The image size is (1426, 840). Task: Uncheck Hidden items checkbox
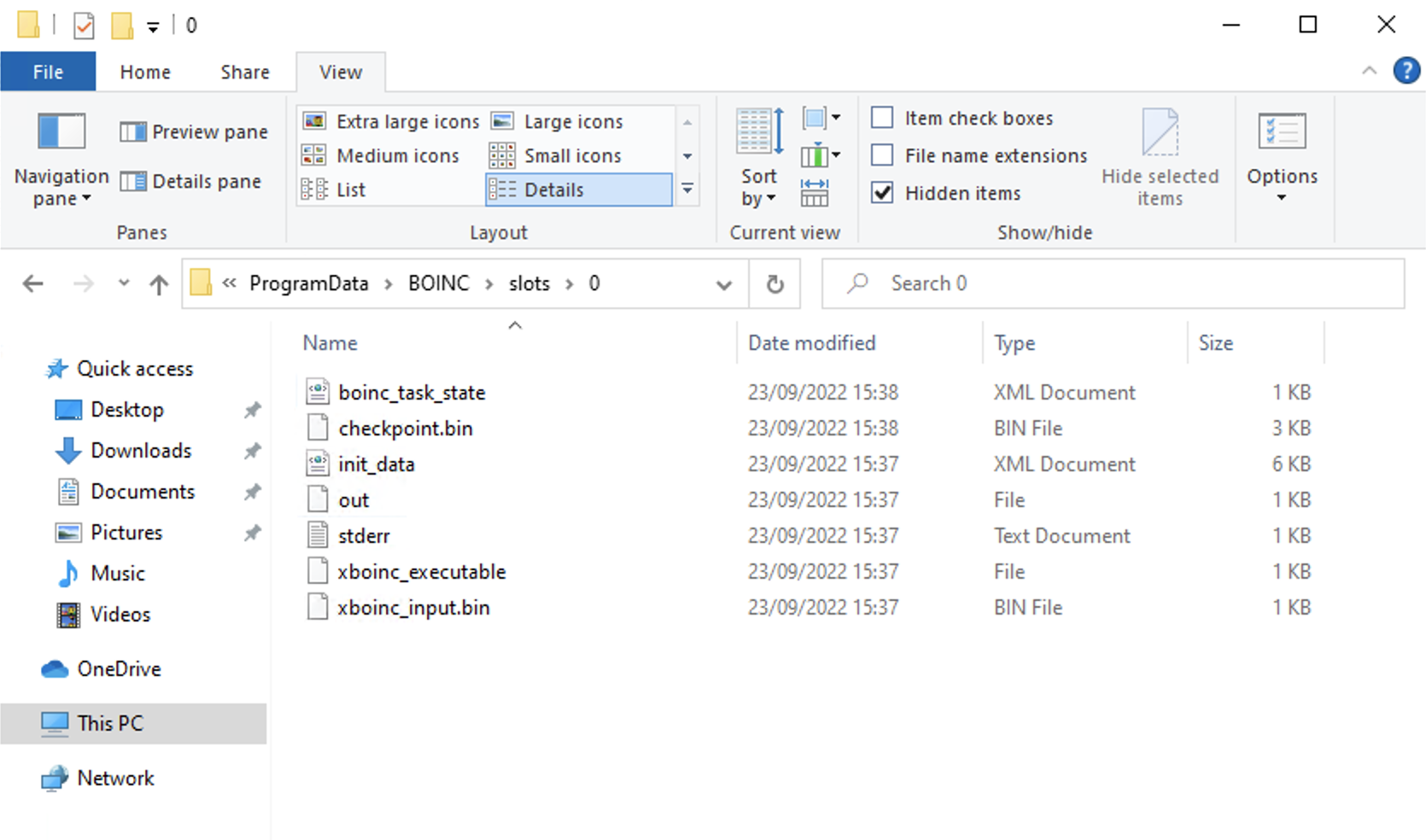point(882,193)
